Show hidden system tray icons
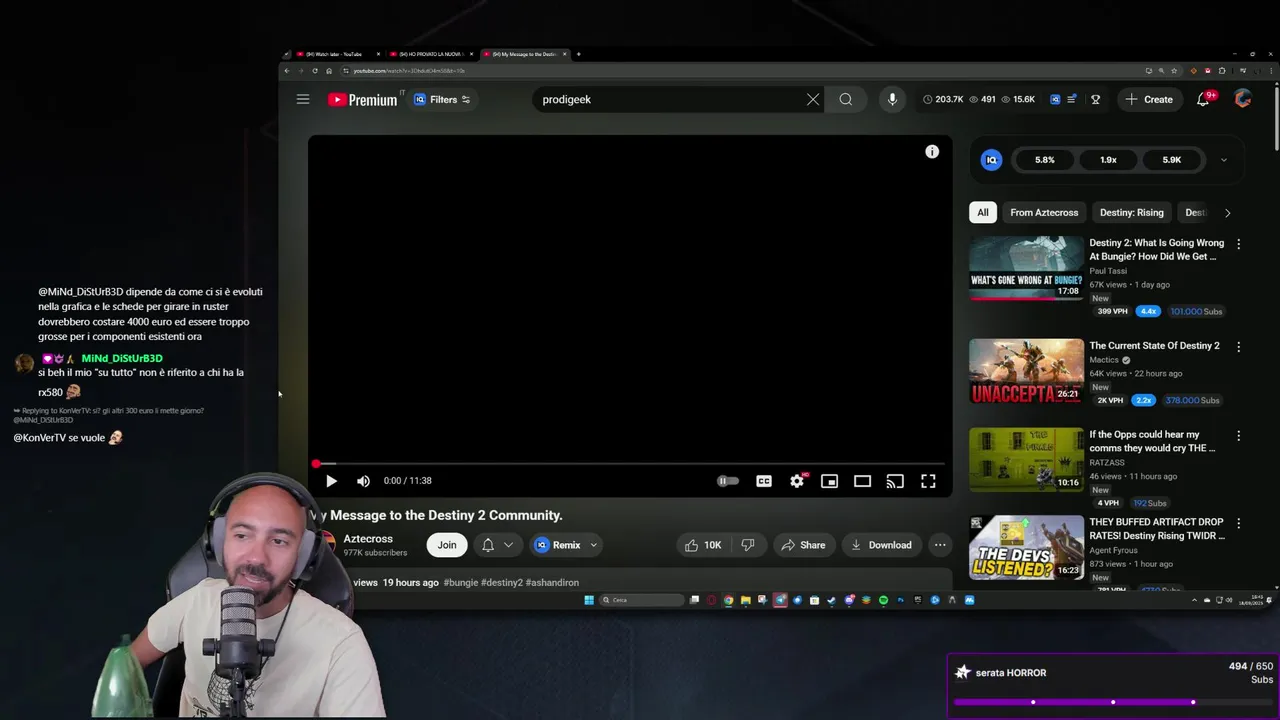The width and height of the screenshot is (1280, 720). point(1194,600)
